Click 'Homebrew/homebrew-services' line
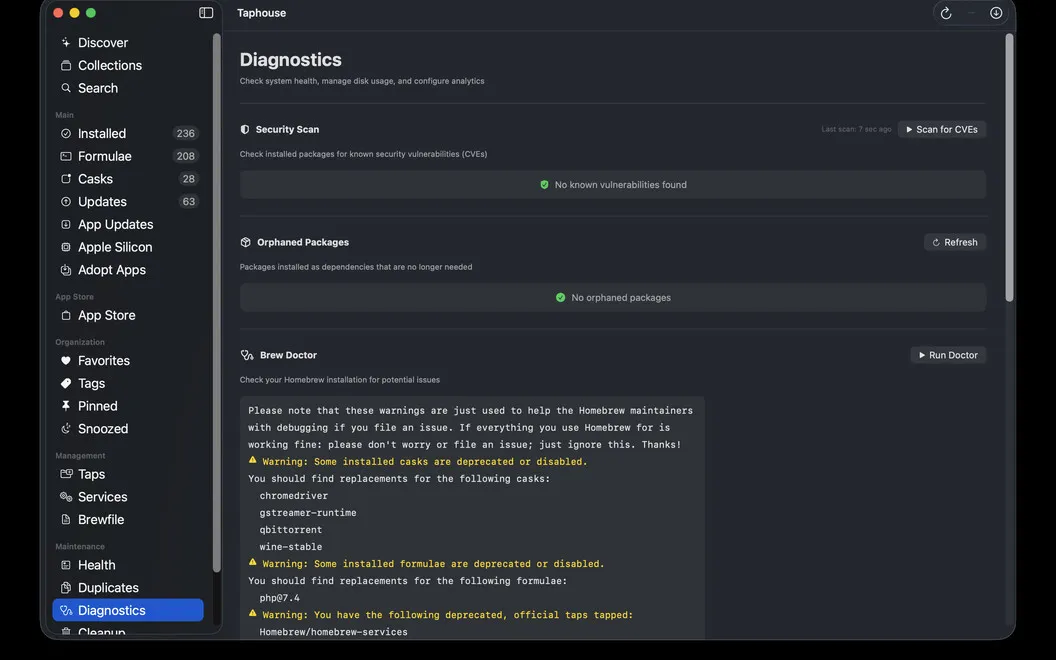 (333, 632)
